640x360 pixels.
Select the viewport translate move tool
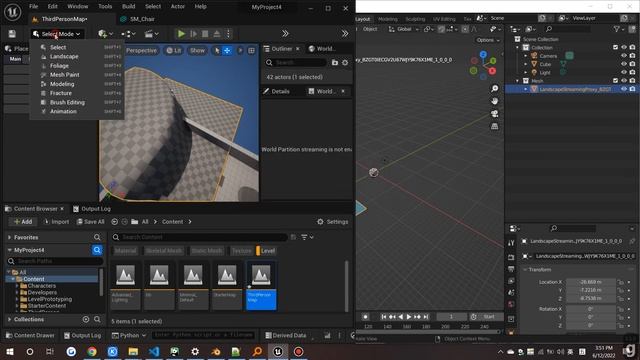(227, 51)
